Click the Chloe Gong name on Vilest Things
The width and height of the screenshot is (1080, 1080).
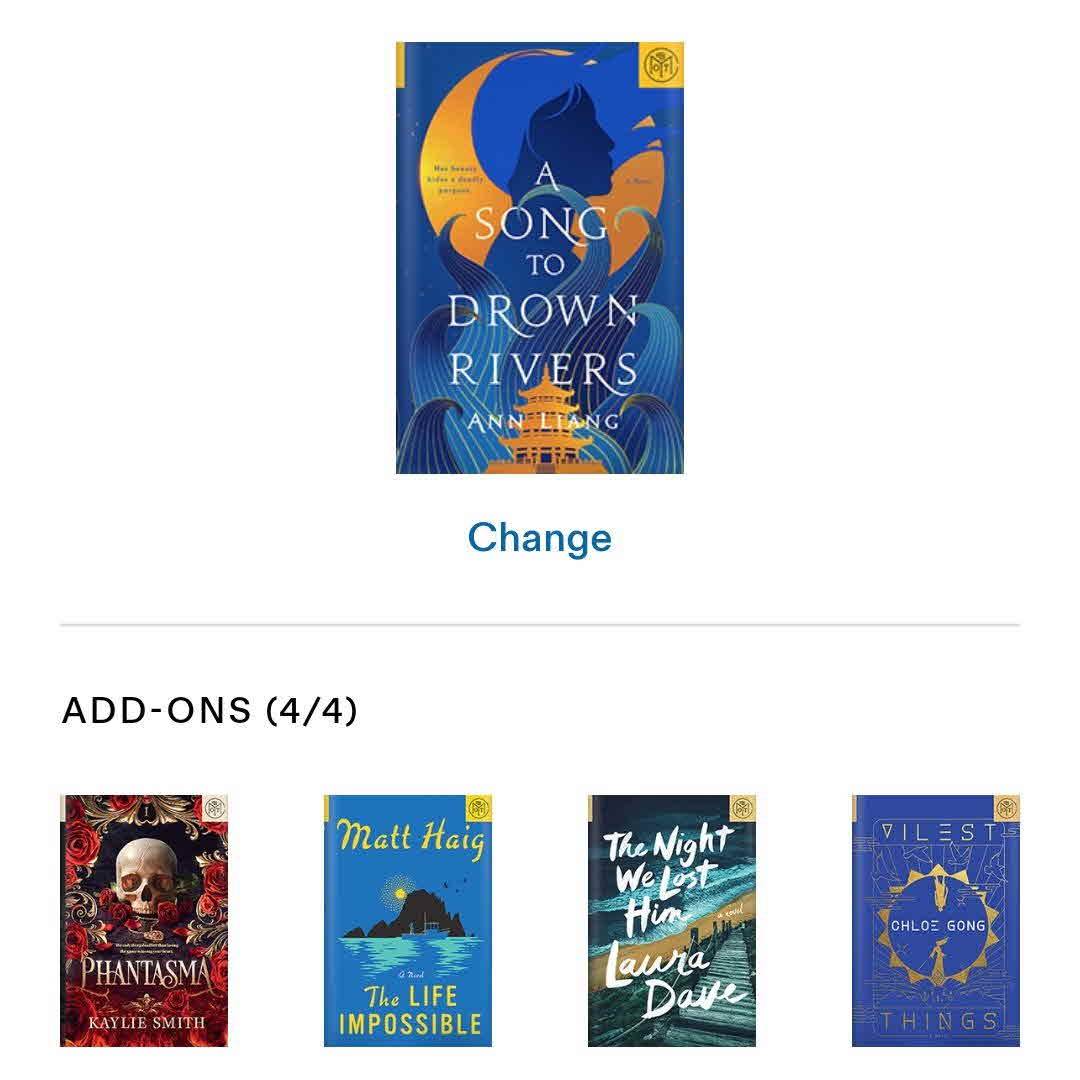click(x=937, y=926)
